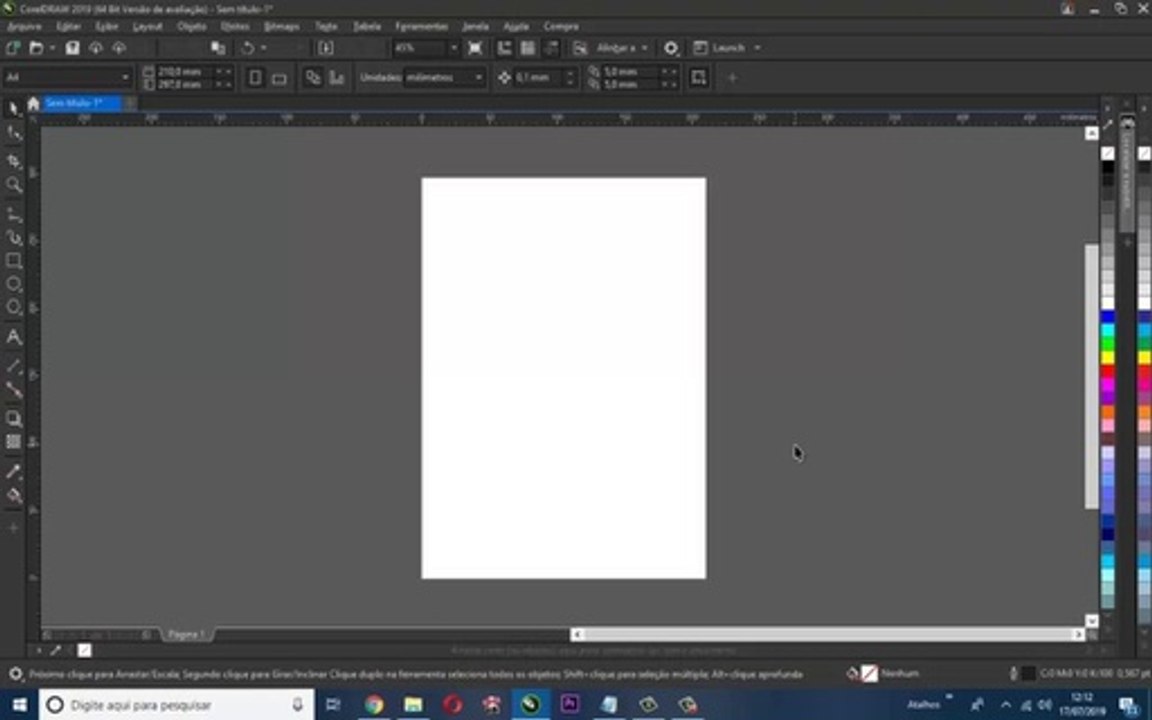Select the Zoom magnifier tool in toolbox

(13, 184)
